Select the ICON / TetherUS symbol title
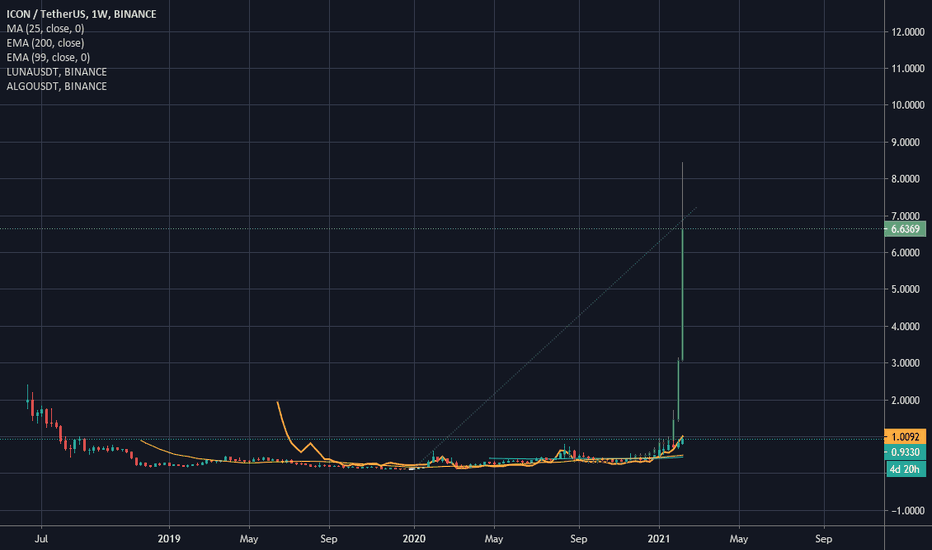This screenshot has height=550, width=932. pos(81,14)
